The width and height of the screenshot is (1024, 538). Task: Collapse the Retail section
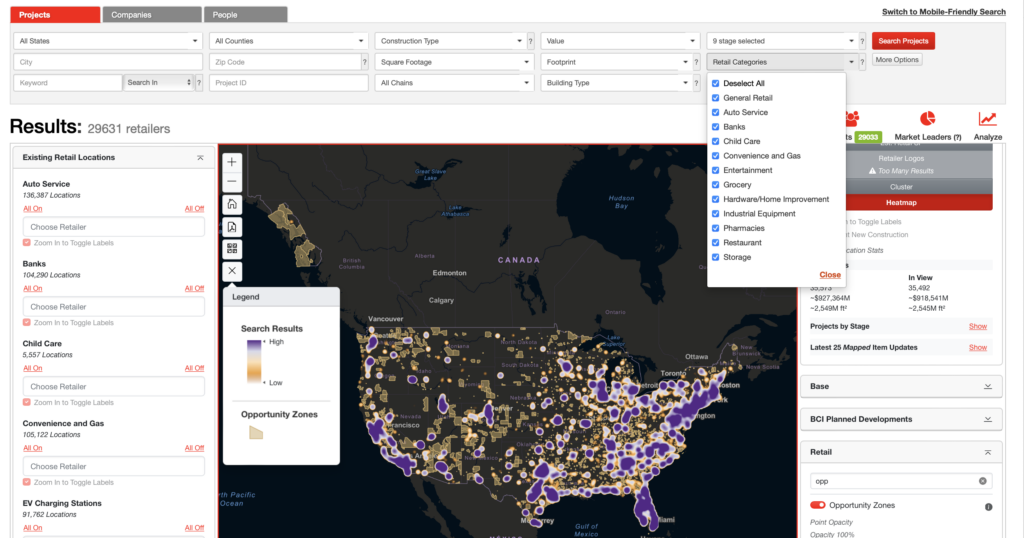pyautogui.click(x=987, y=452)
